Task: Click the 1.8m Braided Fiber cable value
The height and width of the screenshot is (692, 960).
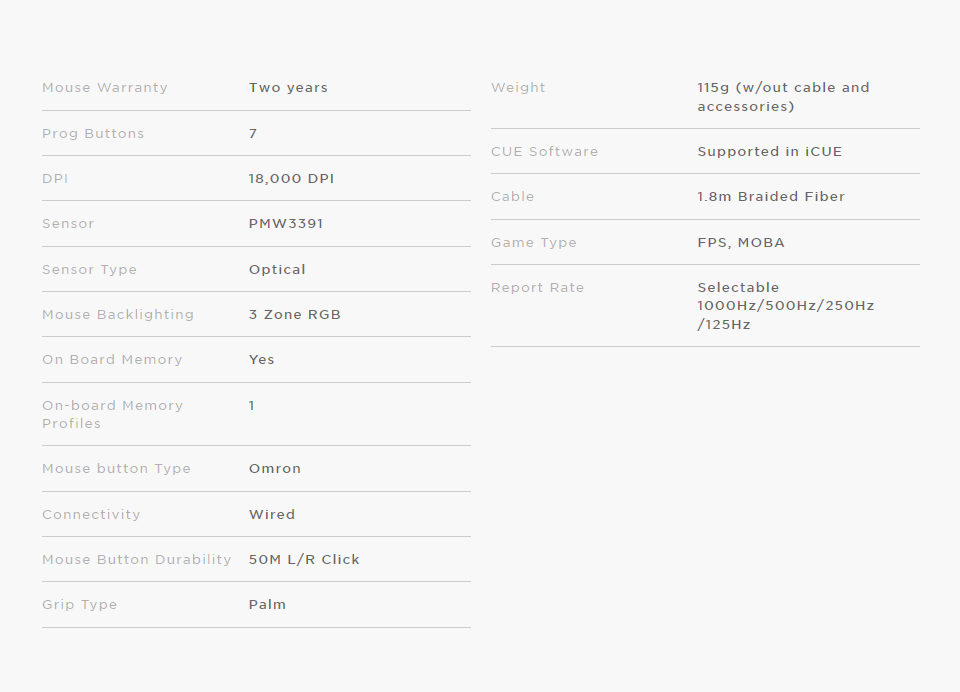Action: (x=771, y=197)
